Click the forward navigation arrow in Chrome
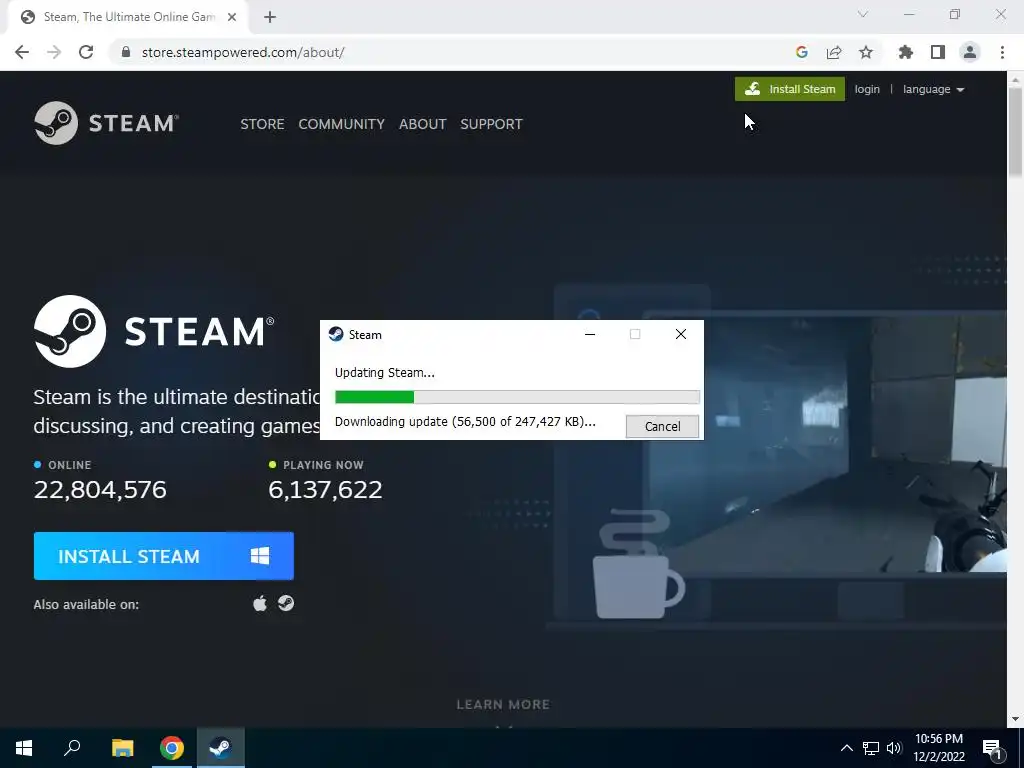1024x768 pixels. [x=54, y=52]
